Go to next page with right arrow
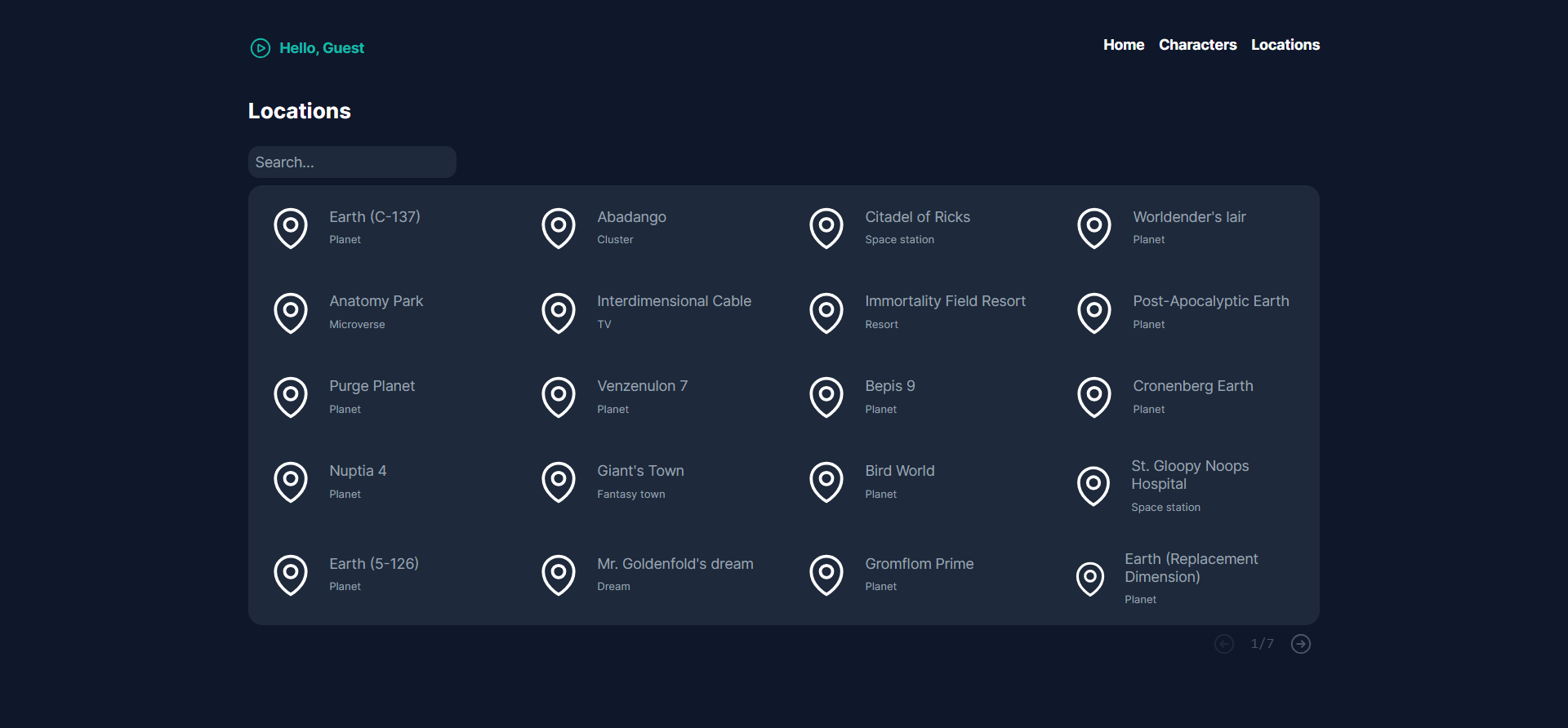The image size is (1568, 728). (x=1301, y=644)
